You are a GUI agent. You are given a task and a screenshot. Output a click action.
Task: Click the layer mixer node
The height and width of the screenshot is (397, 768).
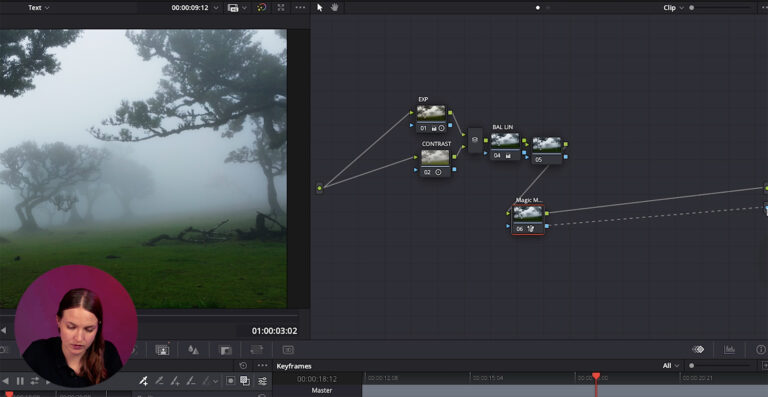(475, 140)
